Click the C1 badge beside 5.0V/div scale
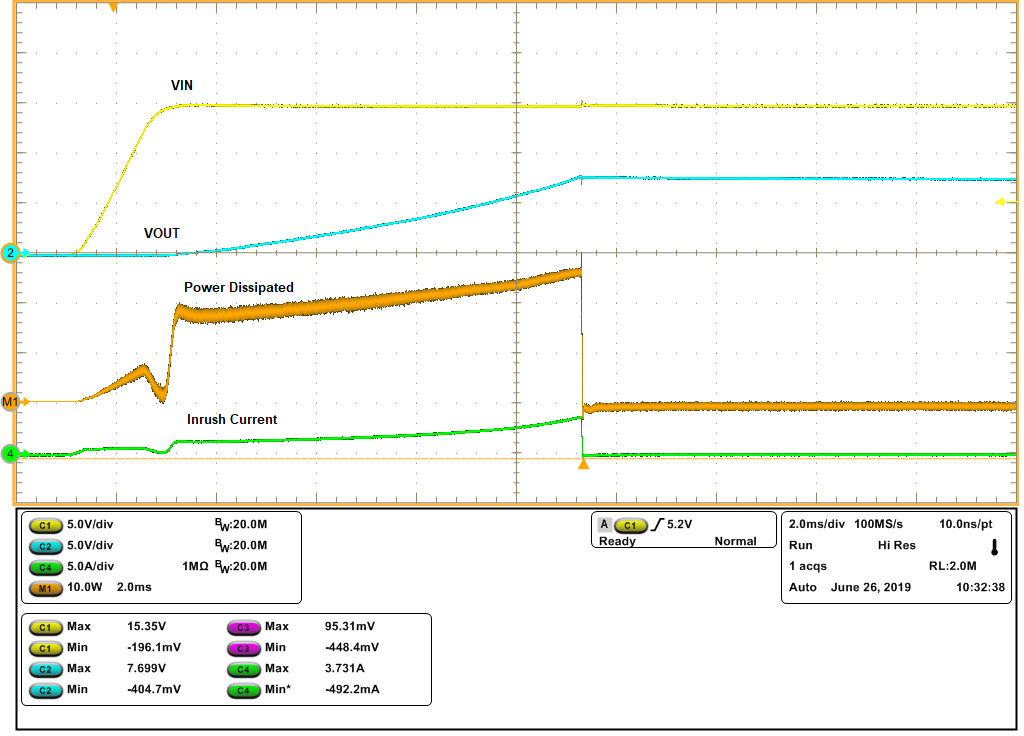This screenshot has width=1024, height=736. tap(44, 524)
